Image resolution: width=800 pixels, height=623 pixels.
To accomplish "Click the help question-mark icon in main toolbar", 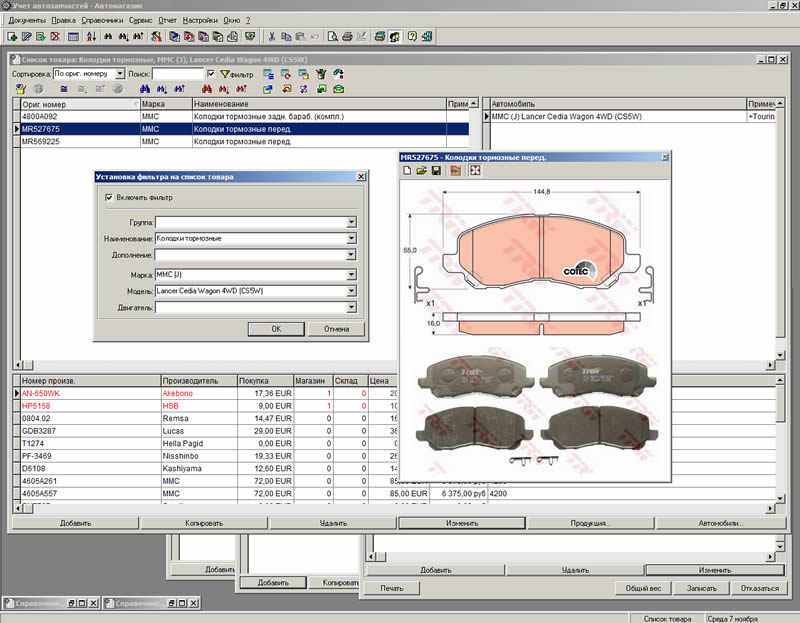I will 412,36.
